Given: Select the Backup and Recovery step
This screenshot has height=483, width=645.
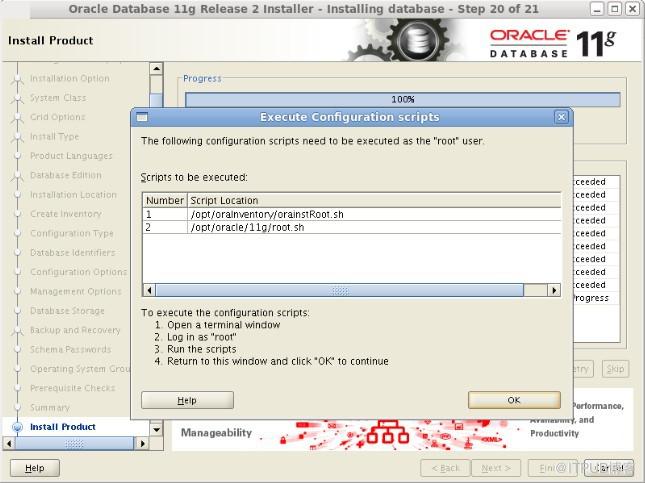Looking at the screenshot, I should coord(75,330).
